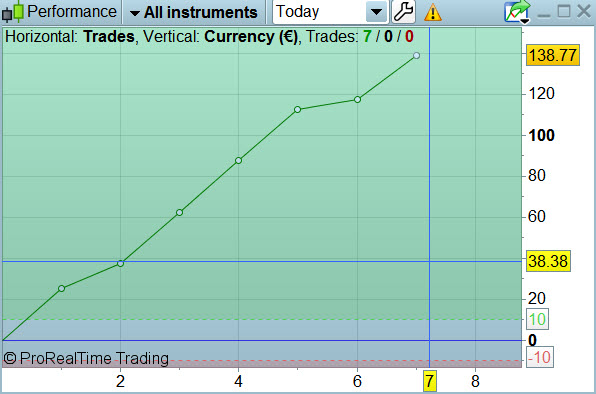Click the chart export icon with green arrow
Viewport: 596px width, 394px height.
coord(517,12)
